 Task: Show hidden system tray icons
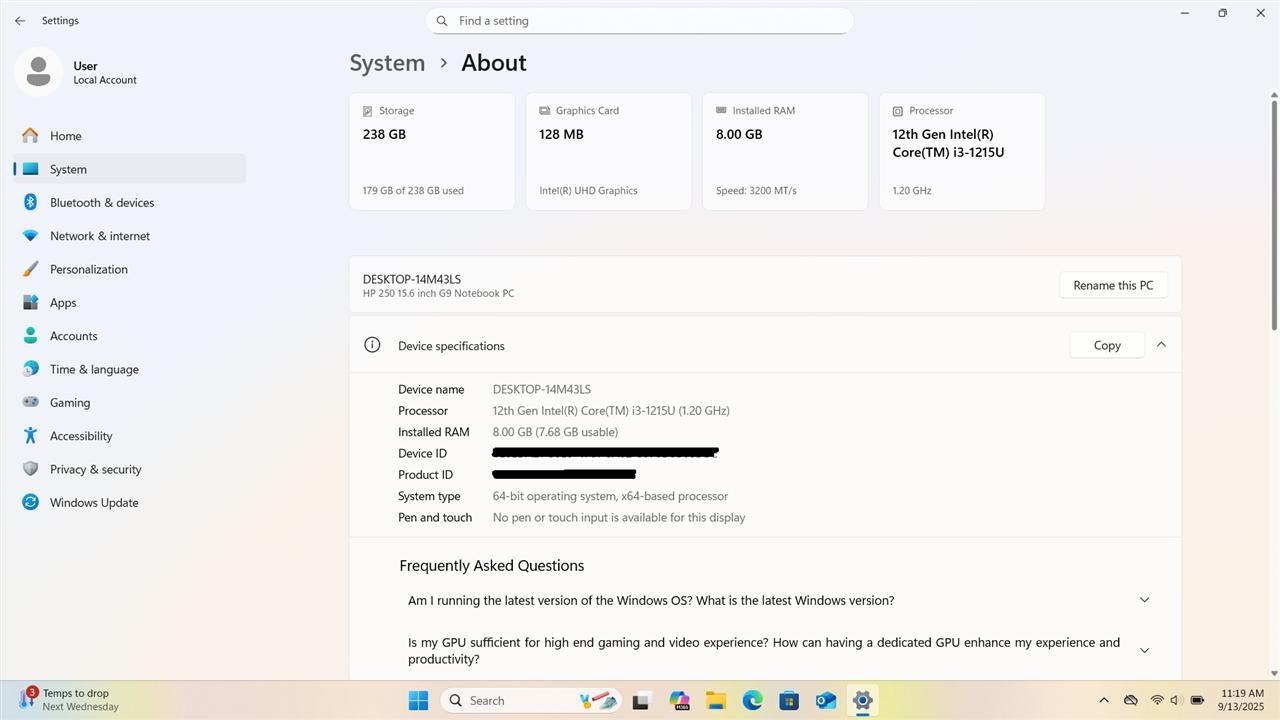pyautogui.click(x=1104, y=700)
